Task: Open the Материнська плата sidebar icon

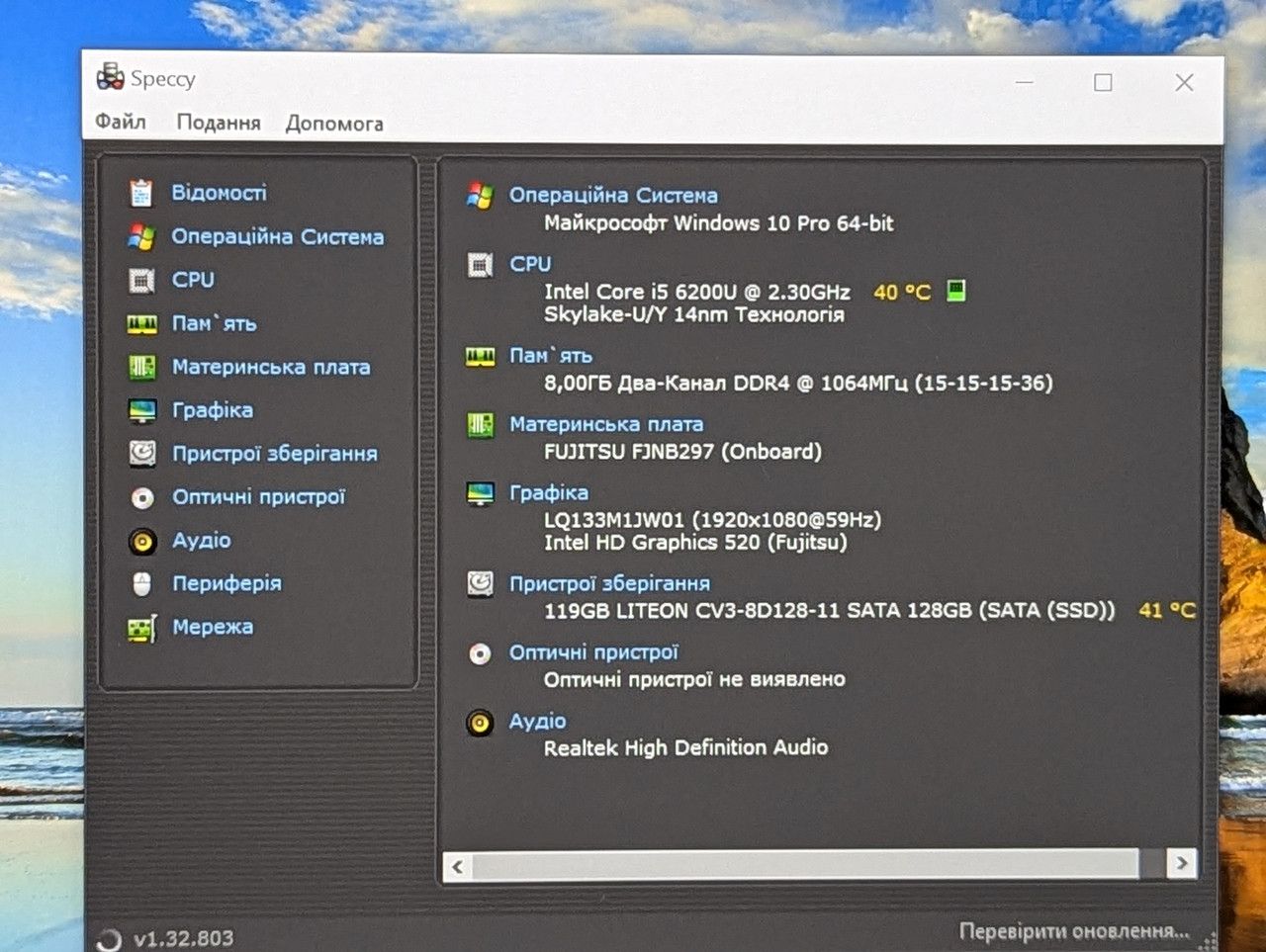Action: (142, 368)
